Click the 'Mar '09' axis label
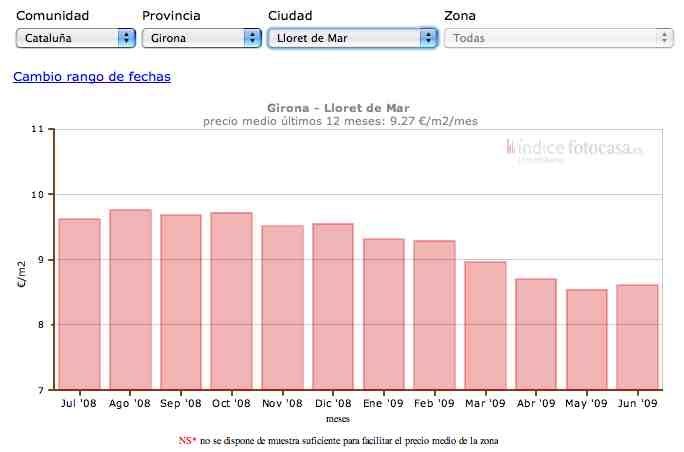684x452 pixels. click(485, 403)
